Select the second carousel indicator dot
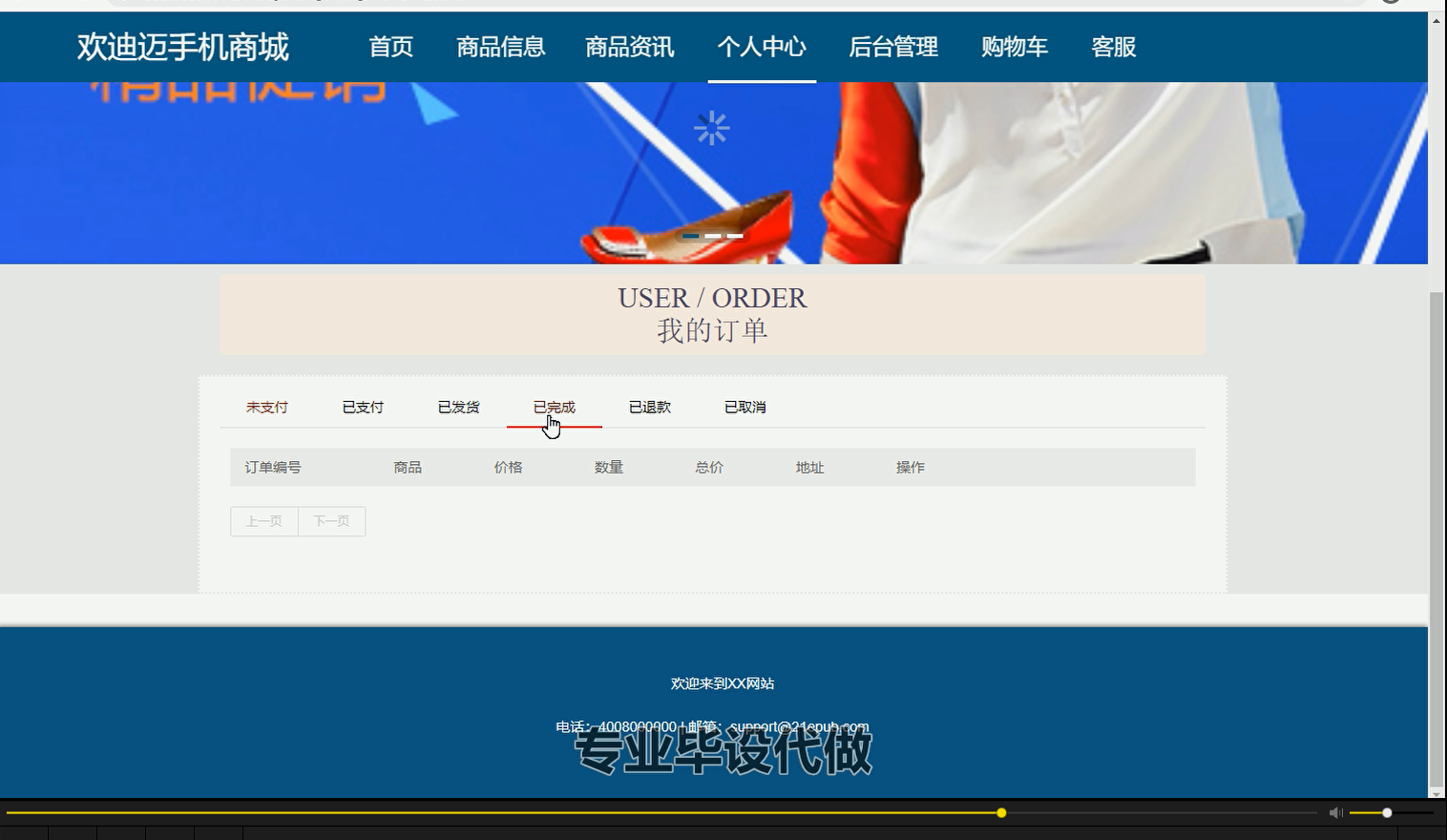 pos(713,235)
